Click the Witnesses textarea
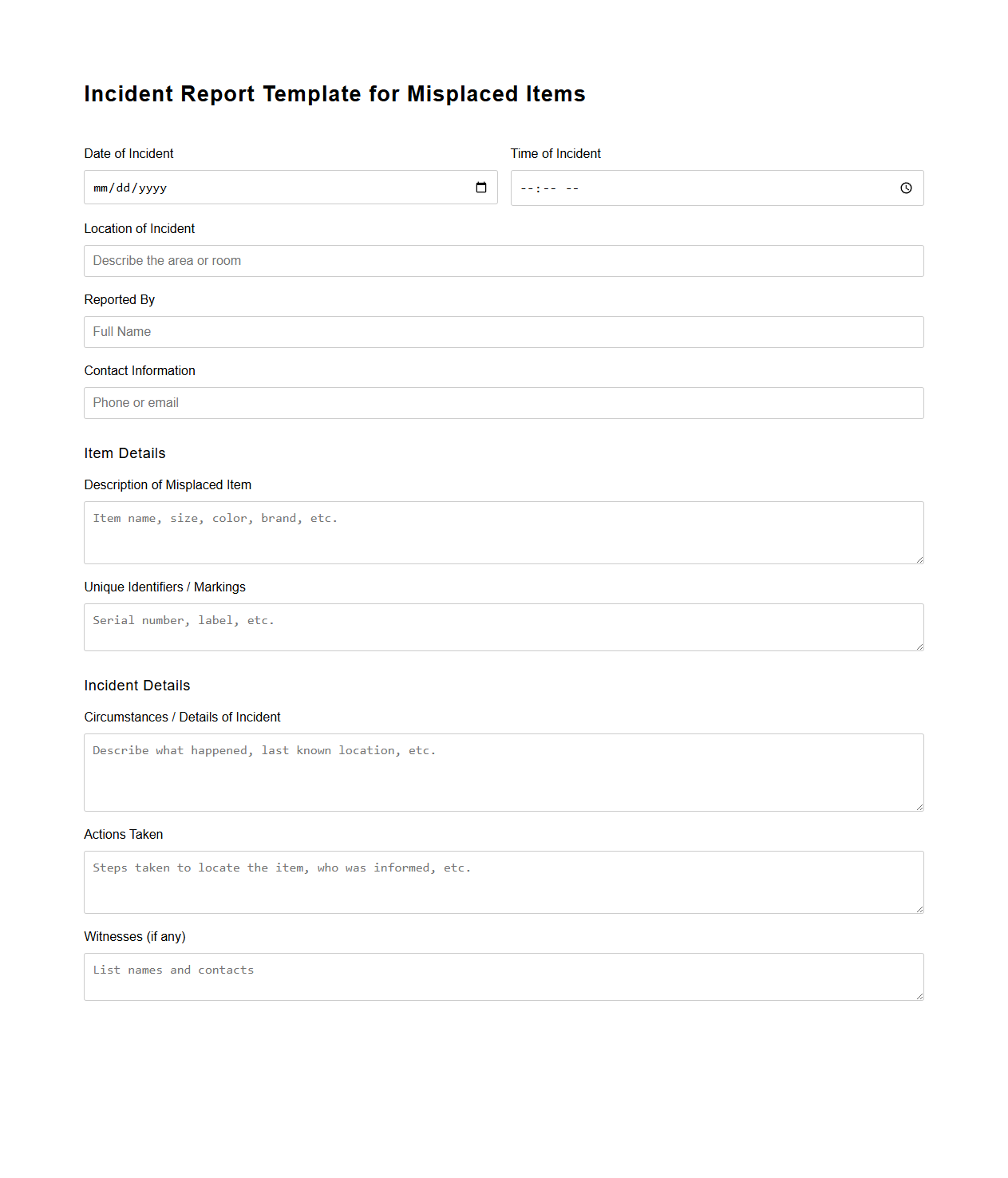1008x1178 pixels. click(503, 975)
